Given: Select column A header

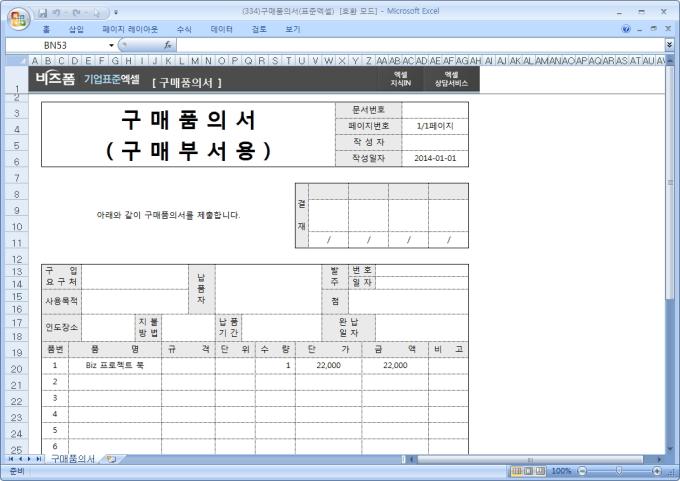Looking at the screenshot, I should [35, 61].
